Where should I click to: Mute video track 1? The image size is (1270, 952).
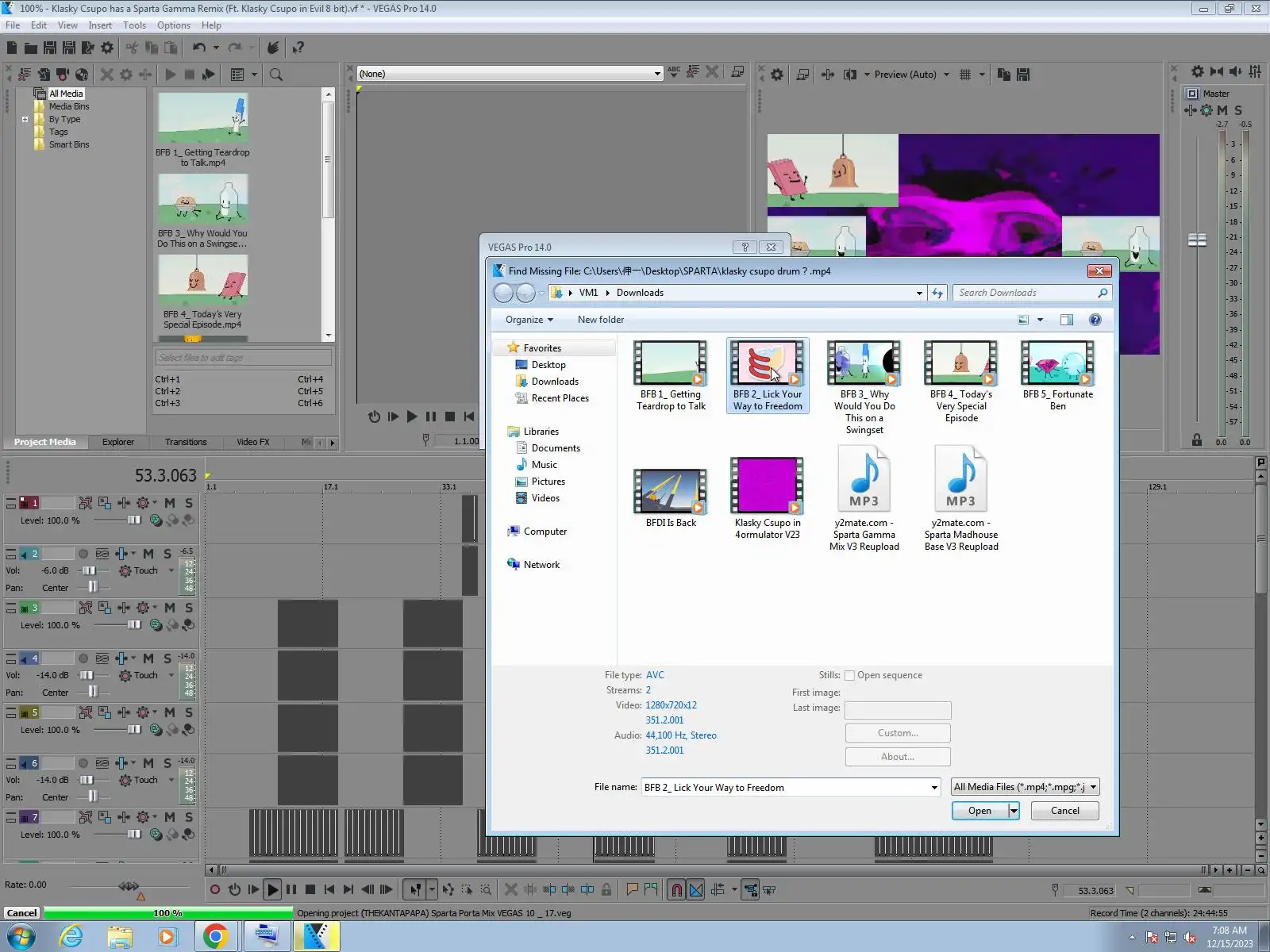point(170,503)
